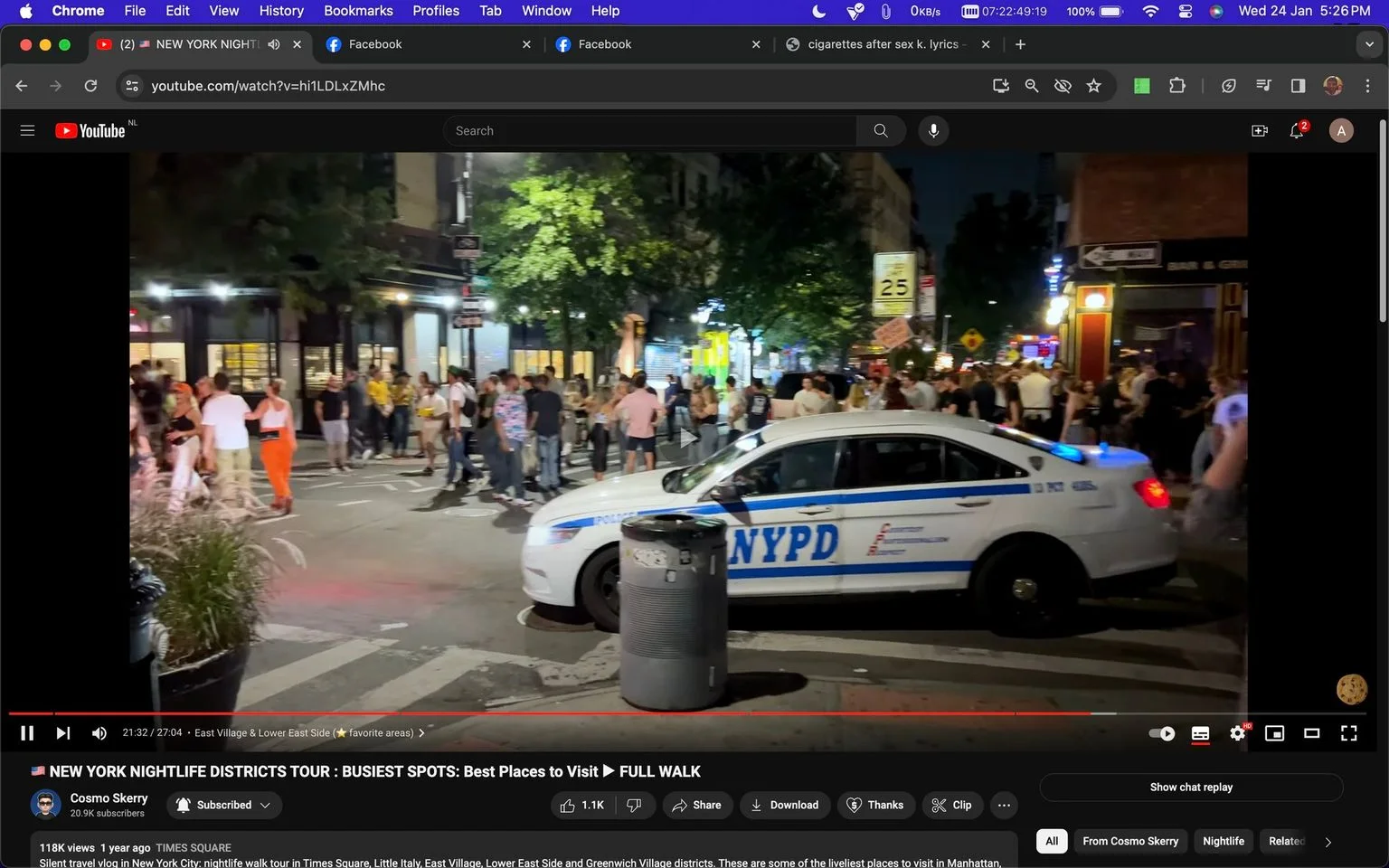Toggle subtitles closed captions

pyautogui.click(x=1200, y=733)
